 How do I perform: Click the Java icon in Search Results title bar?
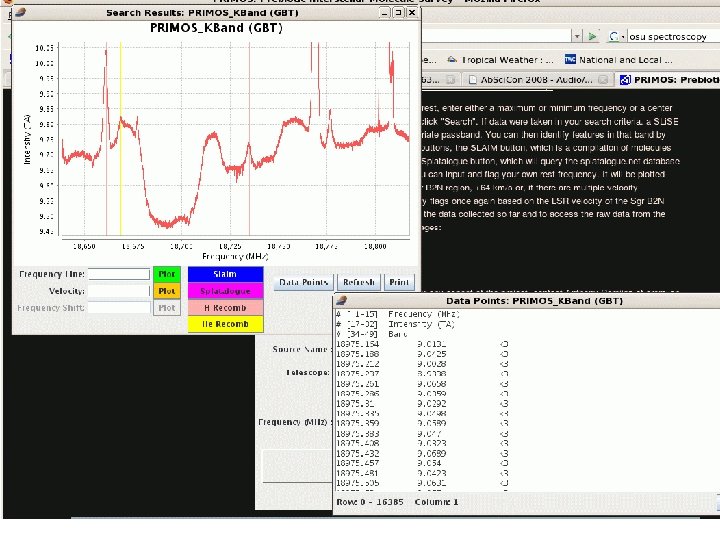tap(20, 12)
